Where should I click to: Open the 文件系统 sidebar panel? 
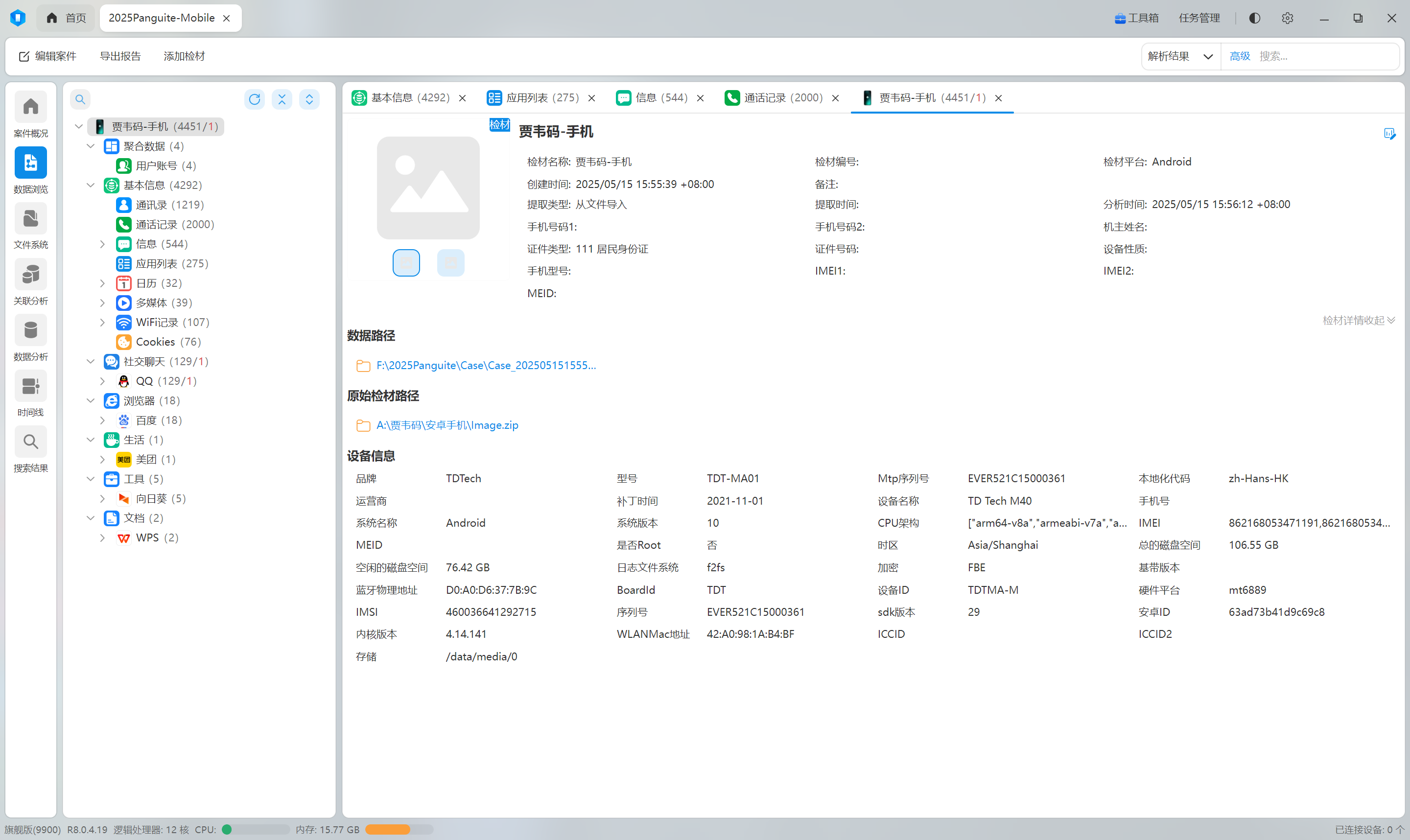tap(30, 219)
